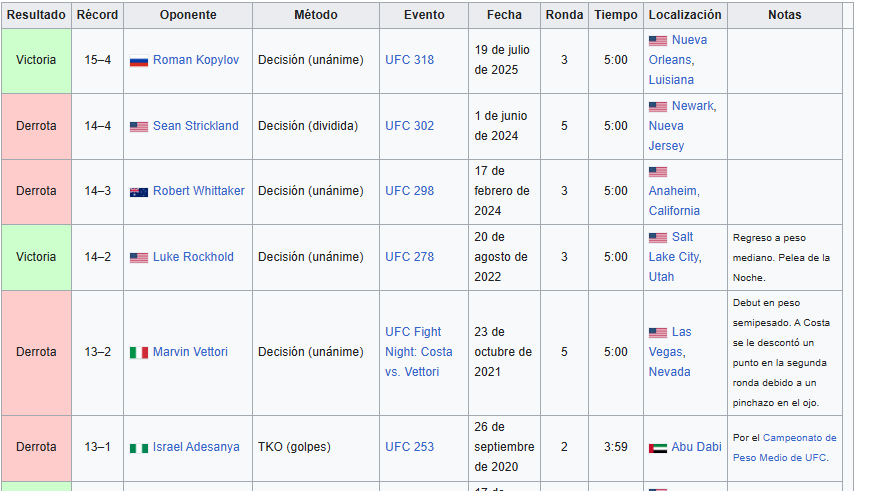Click the Fecha column header
Screen dimensions: 885x491
tap(504, 15)
